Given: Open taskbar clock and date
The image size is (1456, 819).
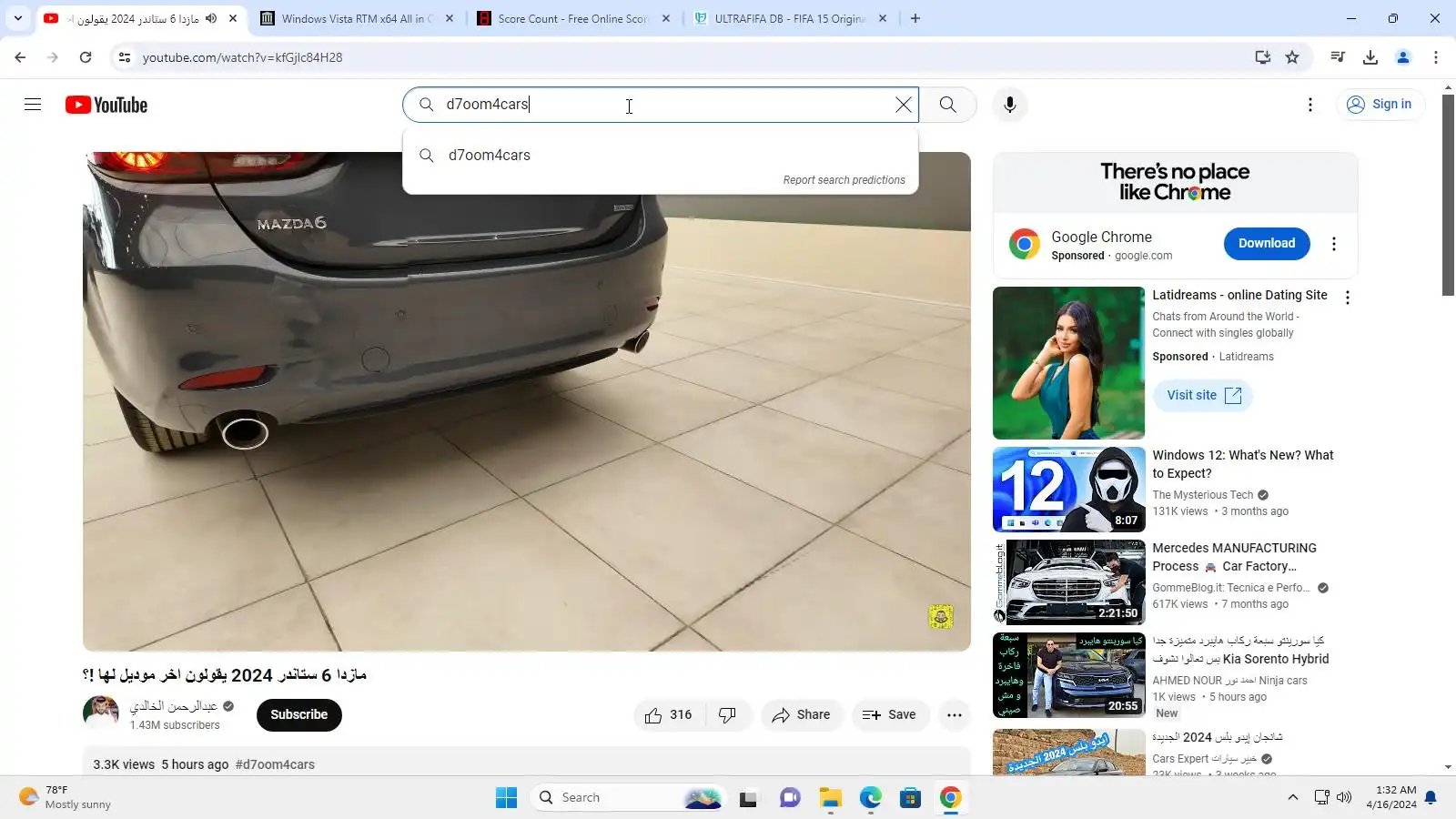Looking at the screenshot, I should tap(1390, 798).
